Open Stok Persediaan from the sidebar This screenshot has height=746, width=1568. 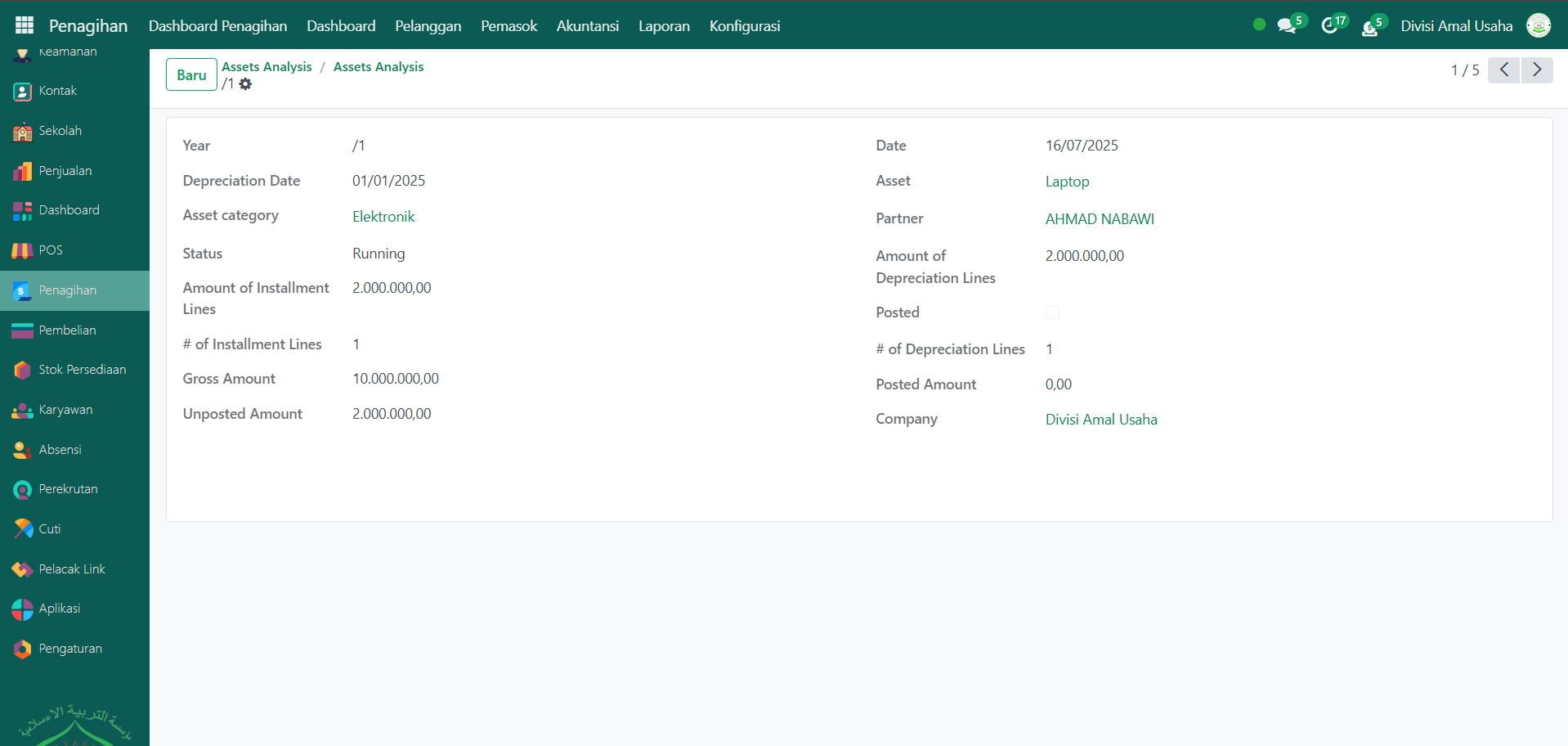tap(82, 370)
